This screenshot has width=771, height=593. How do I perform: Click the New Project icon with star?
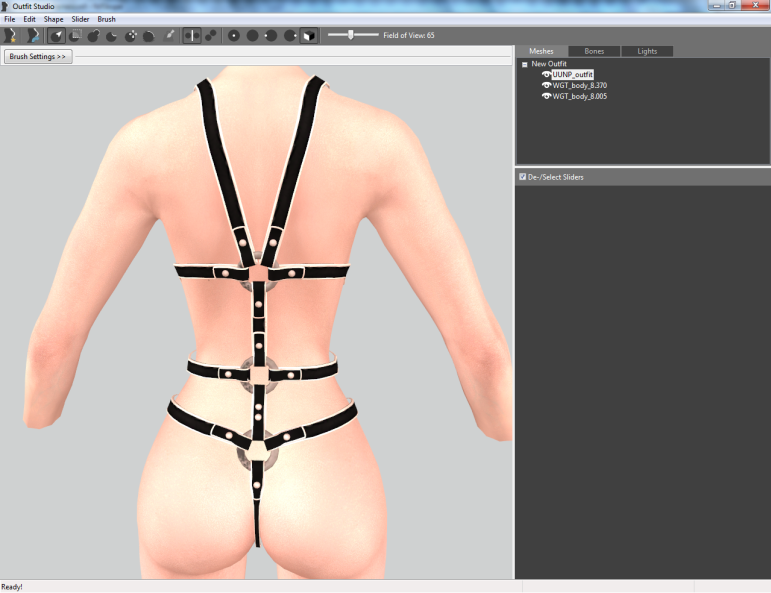10,35
